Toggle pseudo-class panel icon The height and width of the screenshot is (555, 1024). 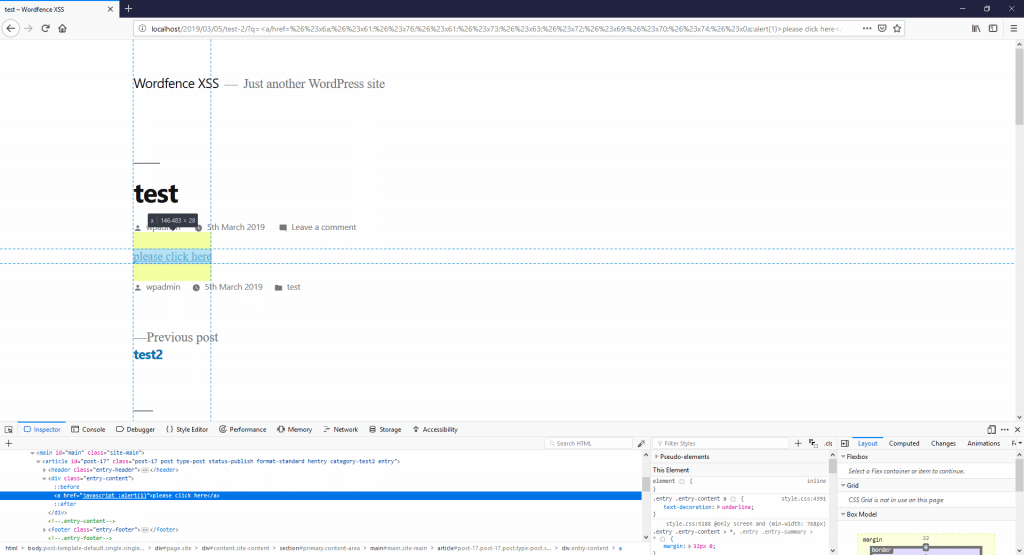click(x=813, y=443)
